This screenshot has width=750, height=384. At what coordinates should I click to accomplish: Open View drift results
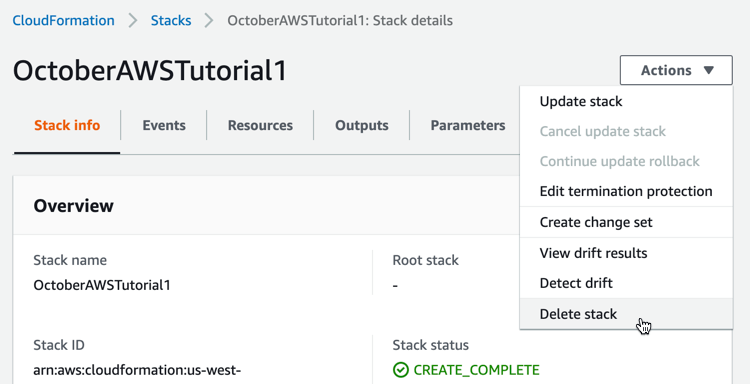(x=626, y=252)
